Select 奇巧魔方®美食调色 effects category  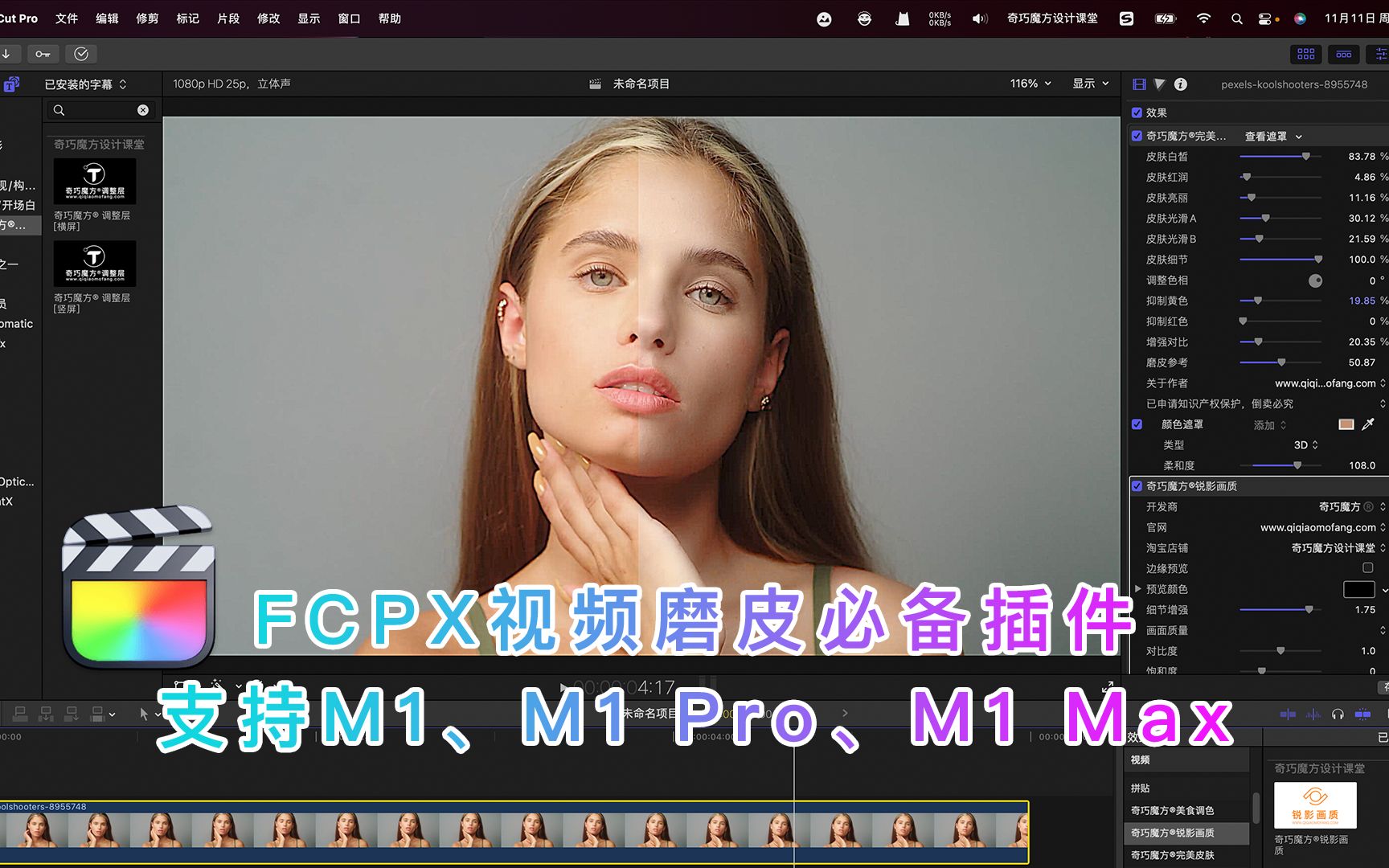1186,811
